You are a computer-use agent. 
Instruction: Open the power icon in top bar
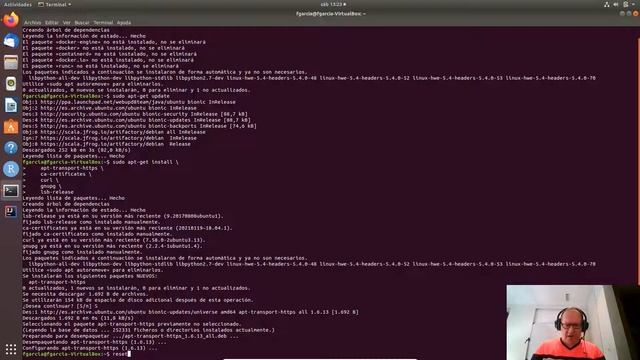pos(626,4)
